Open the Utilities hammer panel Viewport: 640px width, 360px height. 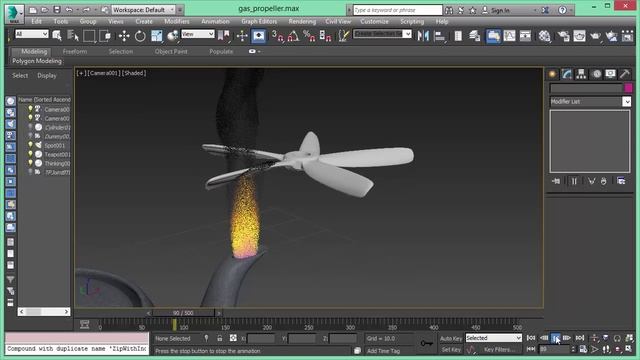pyautogui.click(x=625, y=74)
